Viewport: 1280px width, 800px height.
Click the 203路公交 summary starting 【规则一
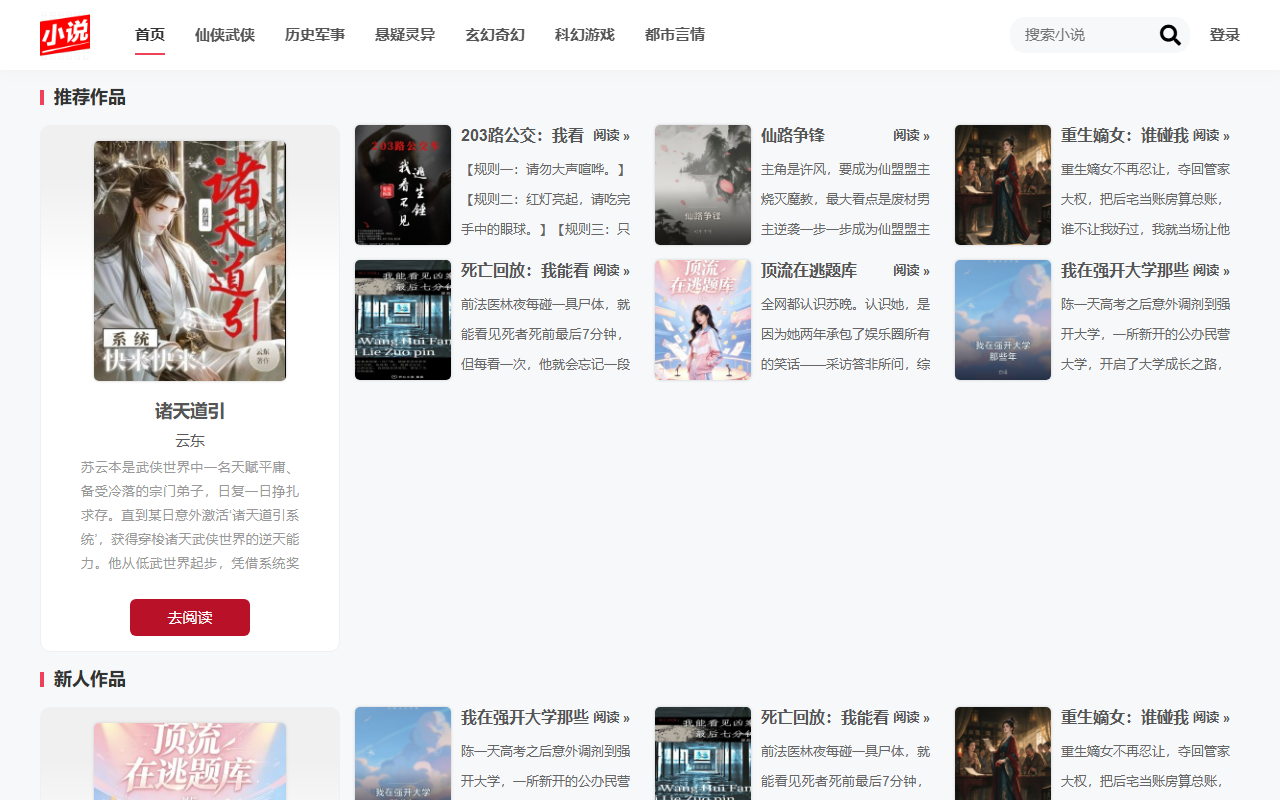point(546,199)
